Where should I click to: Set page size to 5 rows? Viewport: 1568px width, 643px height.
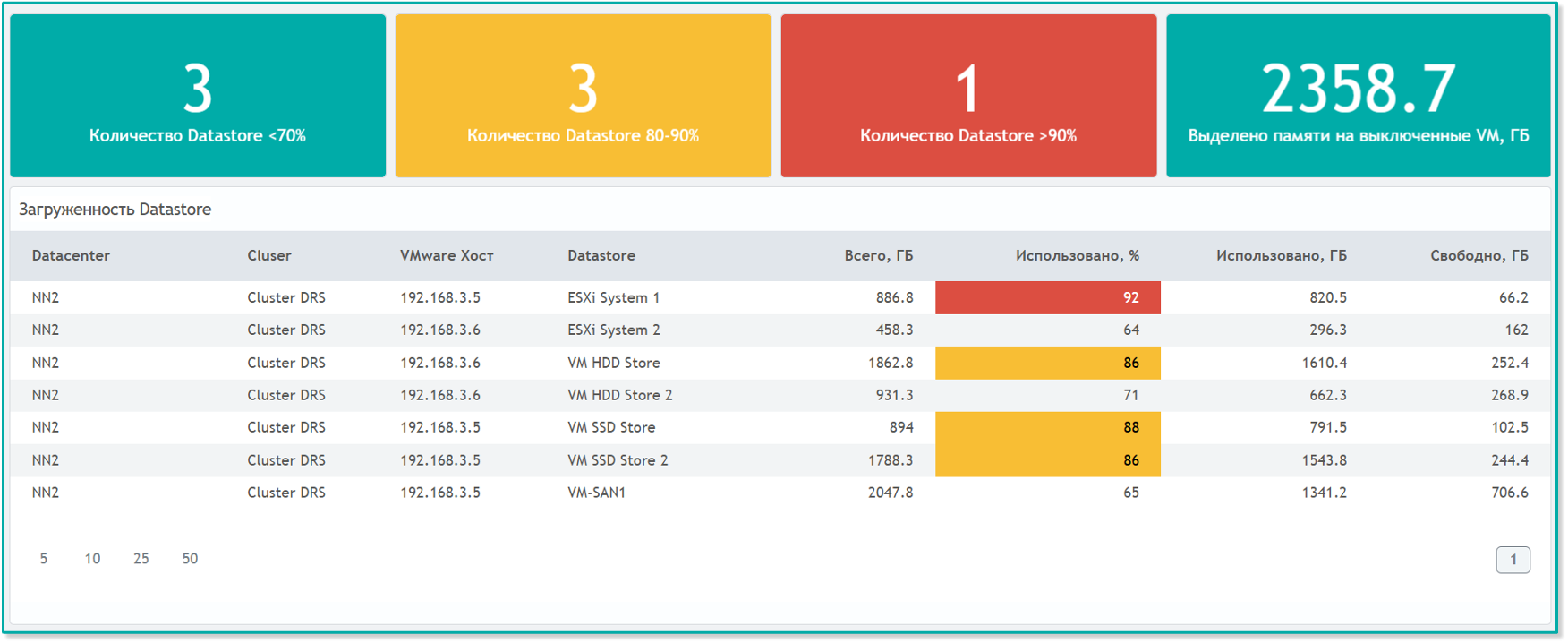pos(44,559)
